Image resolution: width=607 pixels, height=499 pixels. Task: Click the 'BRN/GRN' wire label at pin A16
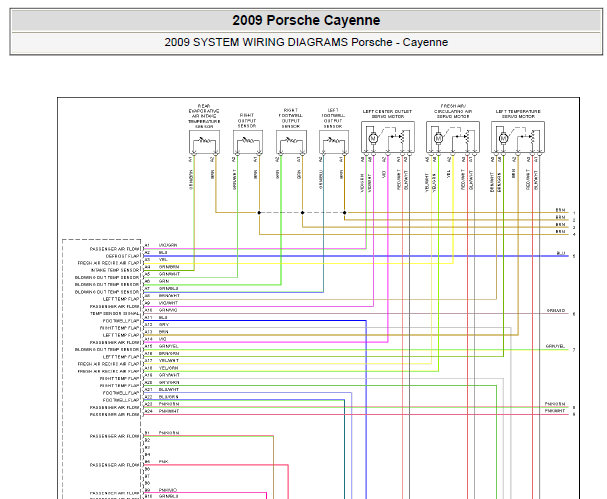tap(169, 354)
